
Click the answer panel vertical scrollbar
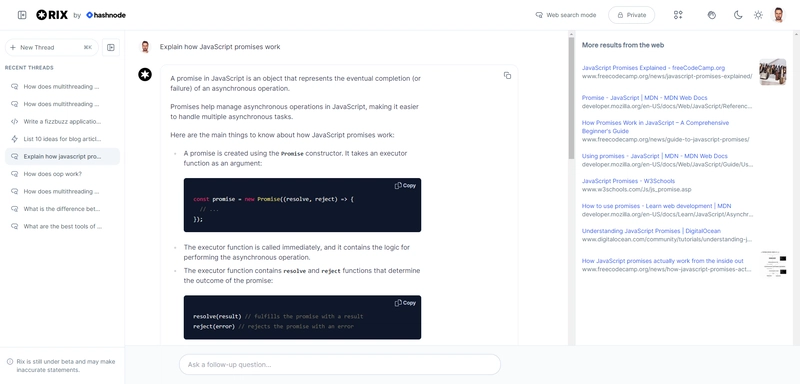571,97
